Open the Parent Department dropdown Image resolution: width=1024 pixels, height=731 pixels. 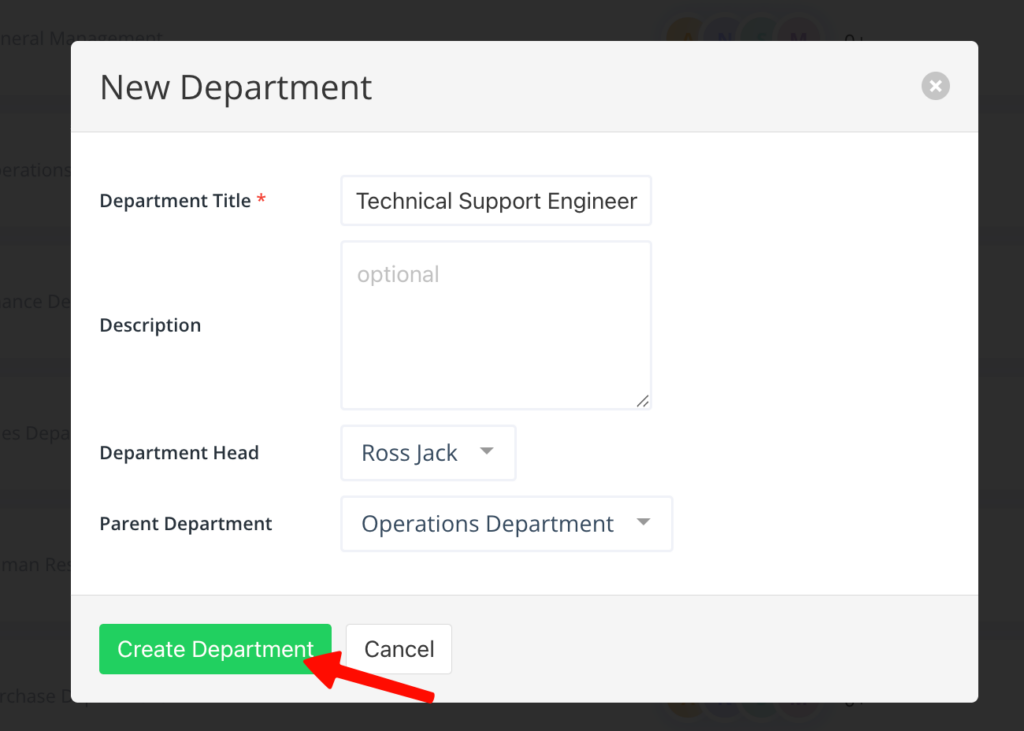506,524
